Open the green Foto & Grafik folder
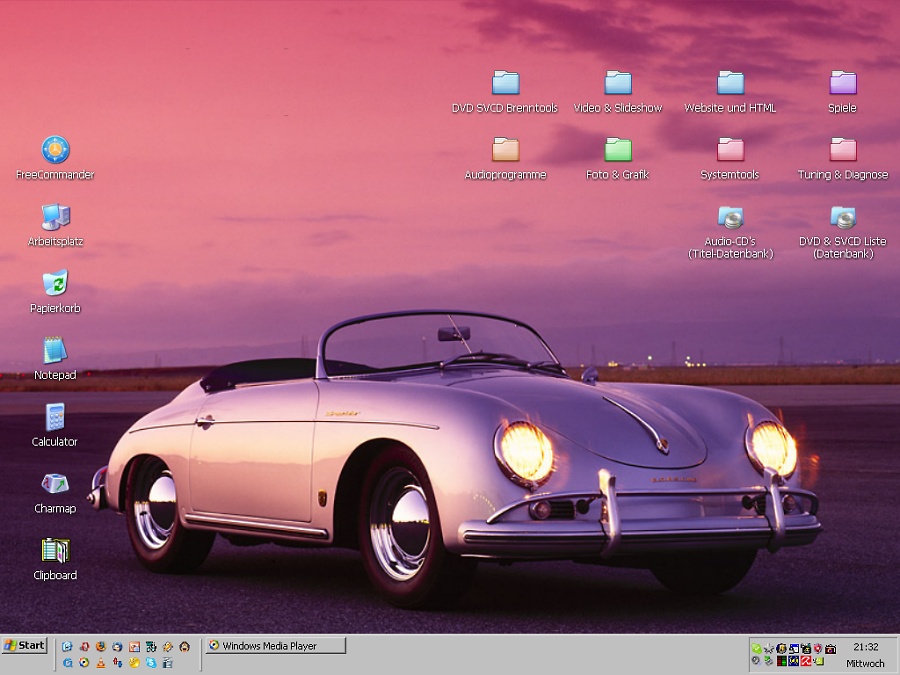 [618, 158]
